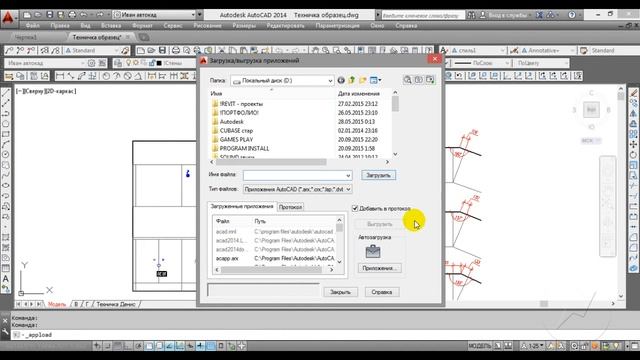Open the file name combo box arrow
This screenshot has width=640, height=360.
point(348,176)
